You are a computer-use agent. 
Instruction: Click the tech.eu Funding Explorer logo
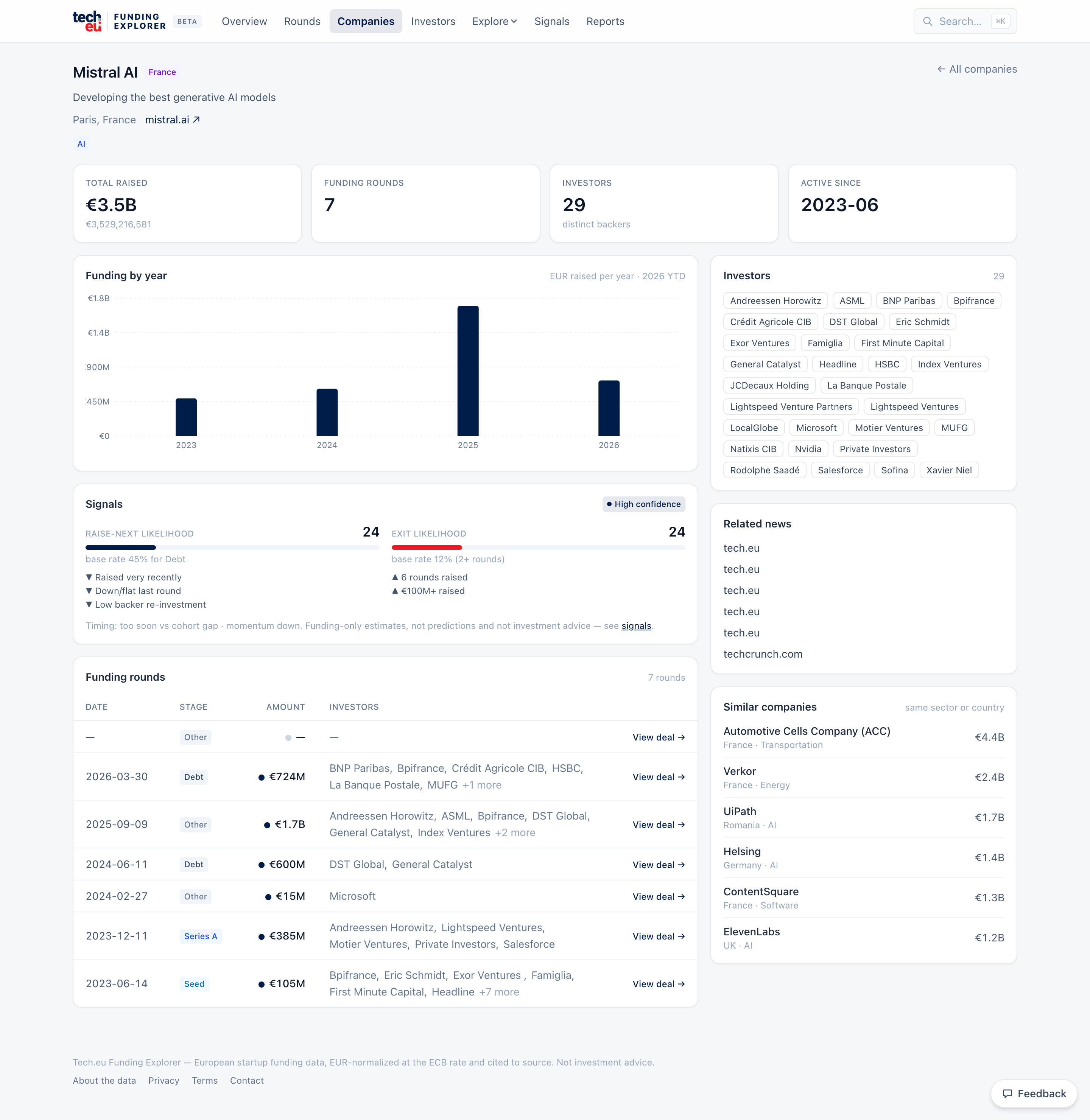pyautogui.click(x=119, y=21)
